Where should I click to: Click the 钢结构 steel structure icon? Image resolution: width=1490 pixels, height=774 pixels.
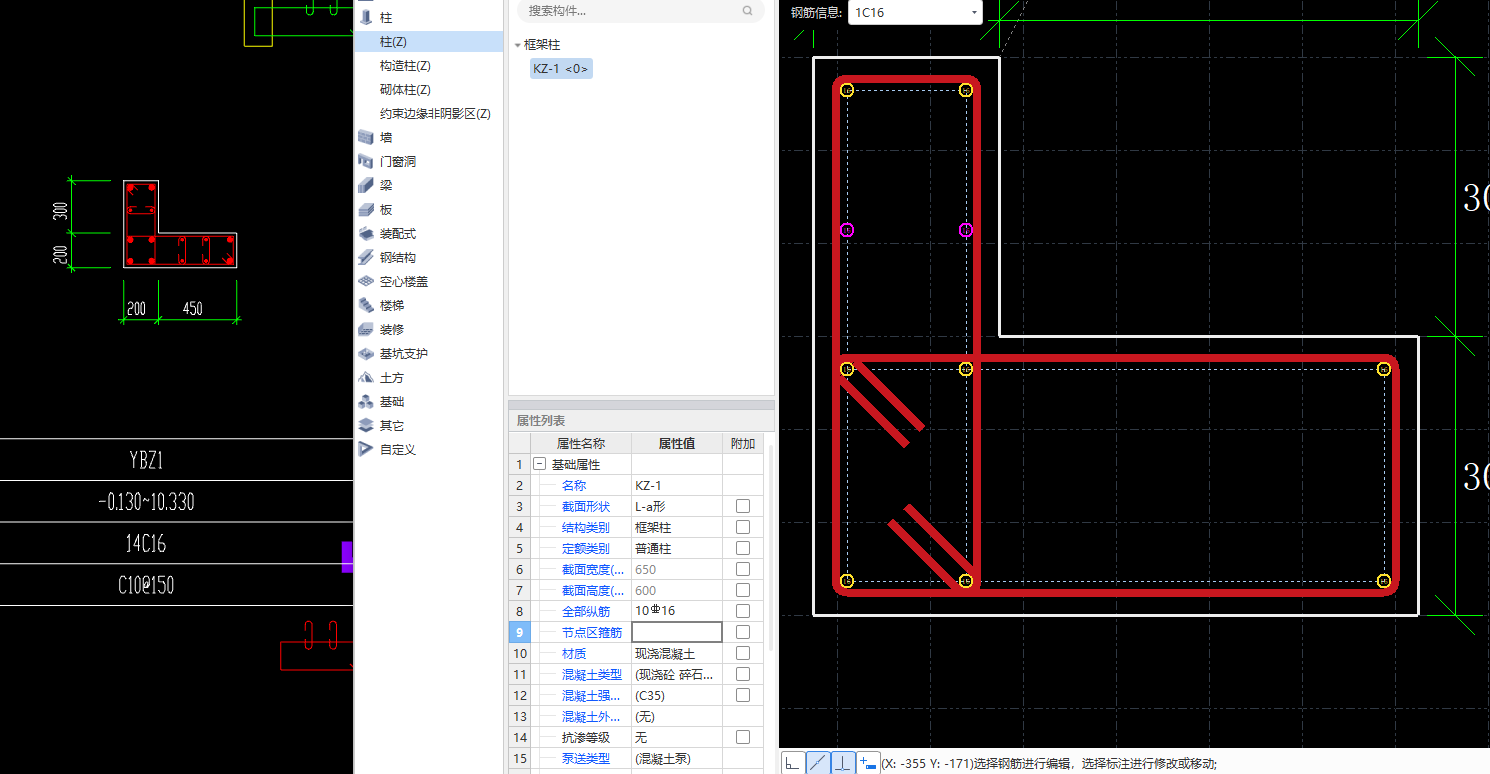click(x=365, y=257)
